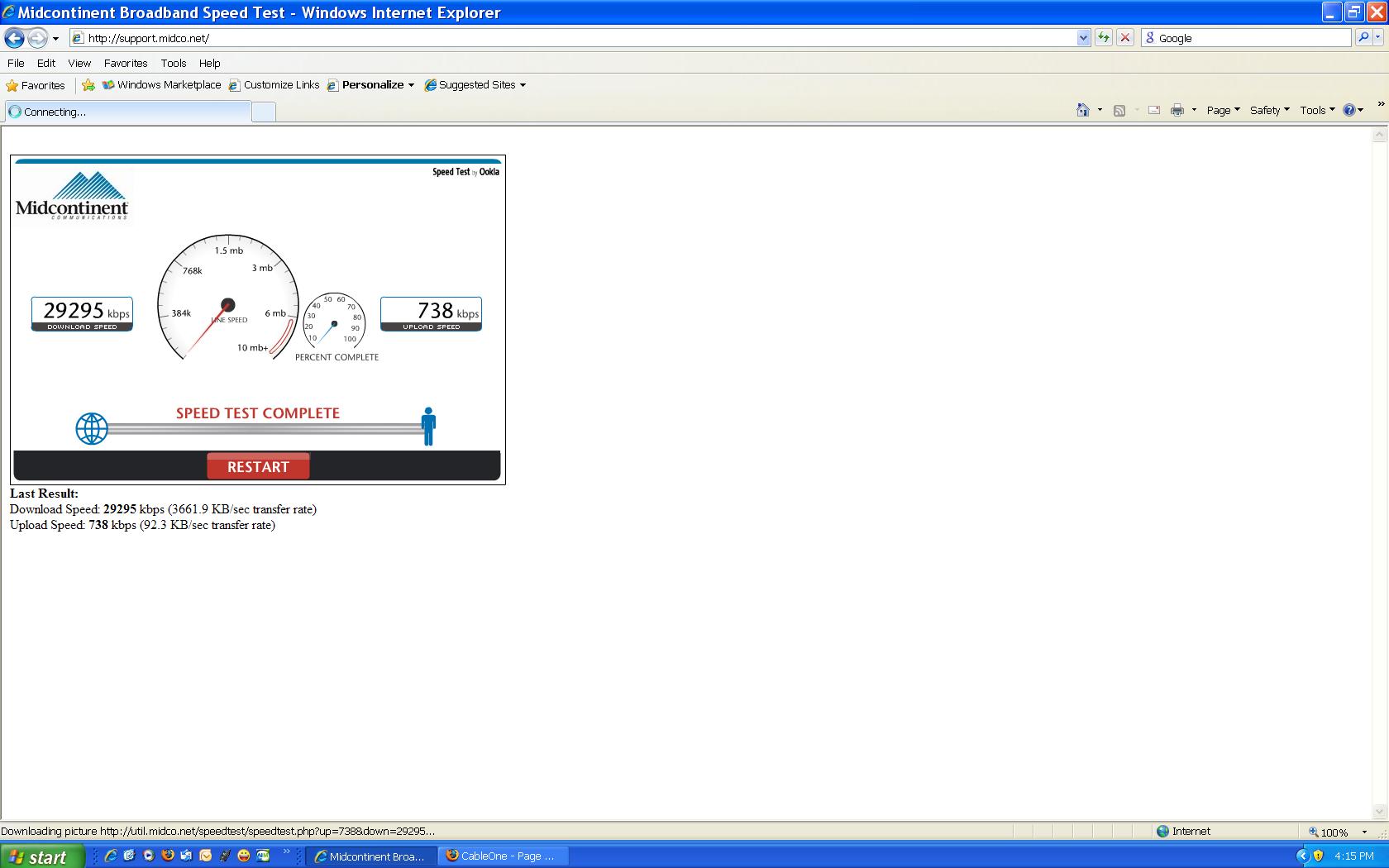Screen dimensions: 1389x868
Task: Click the address bar showing support.midco.net
Action: [x=573, y=38]
